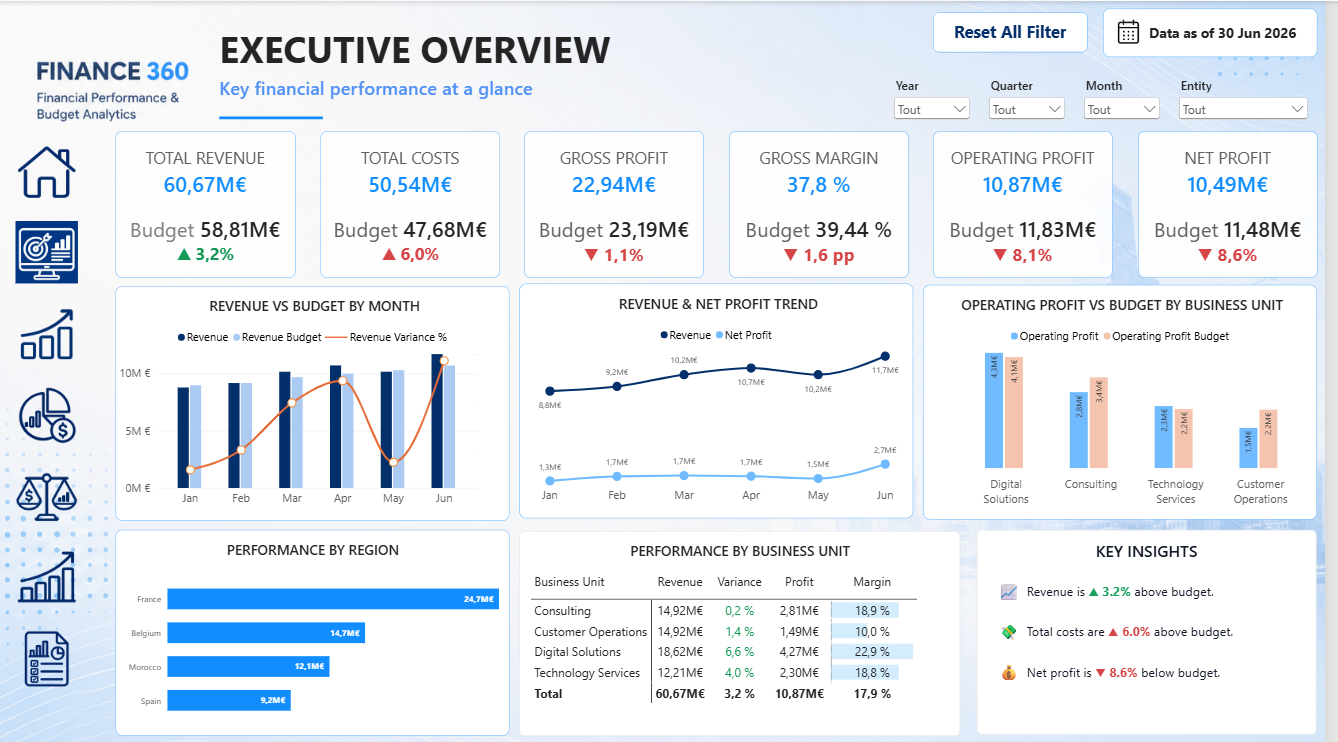Select the Spain region bar
The image size is (1338, 742).
[x=229, y=701]
